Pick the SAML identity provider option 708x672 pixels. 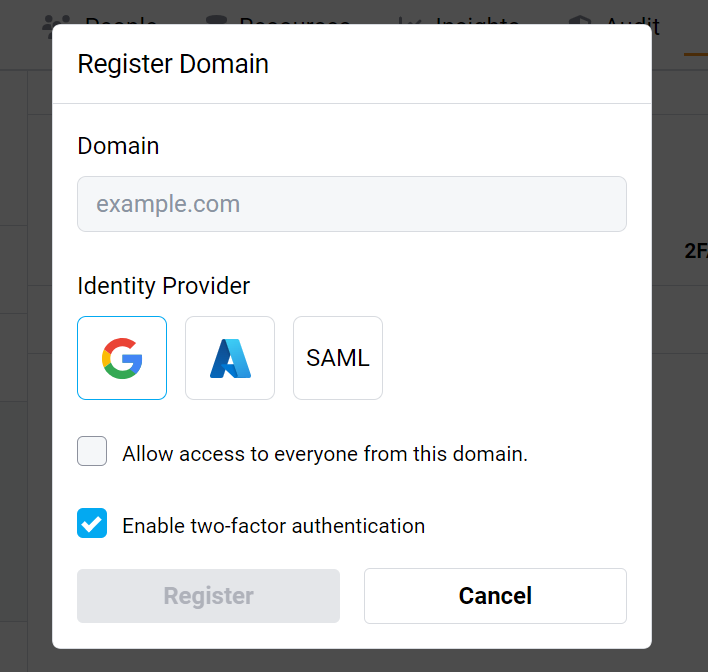(338, 358)
